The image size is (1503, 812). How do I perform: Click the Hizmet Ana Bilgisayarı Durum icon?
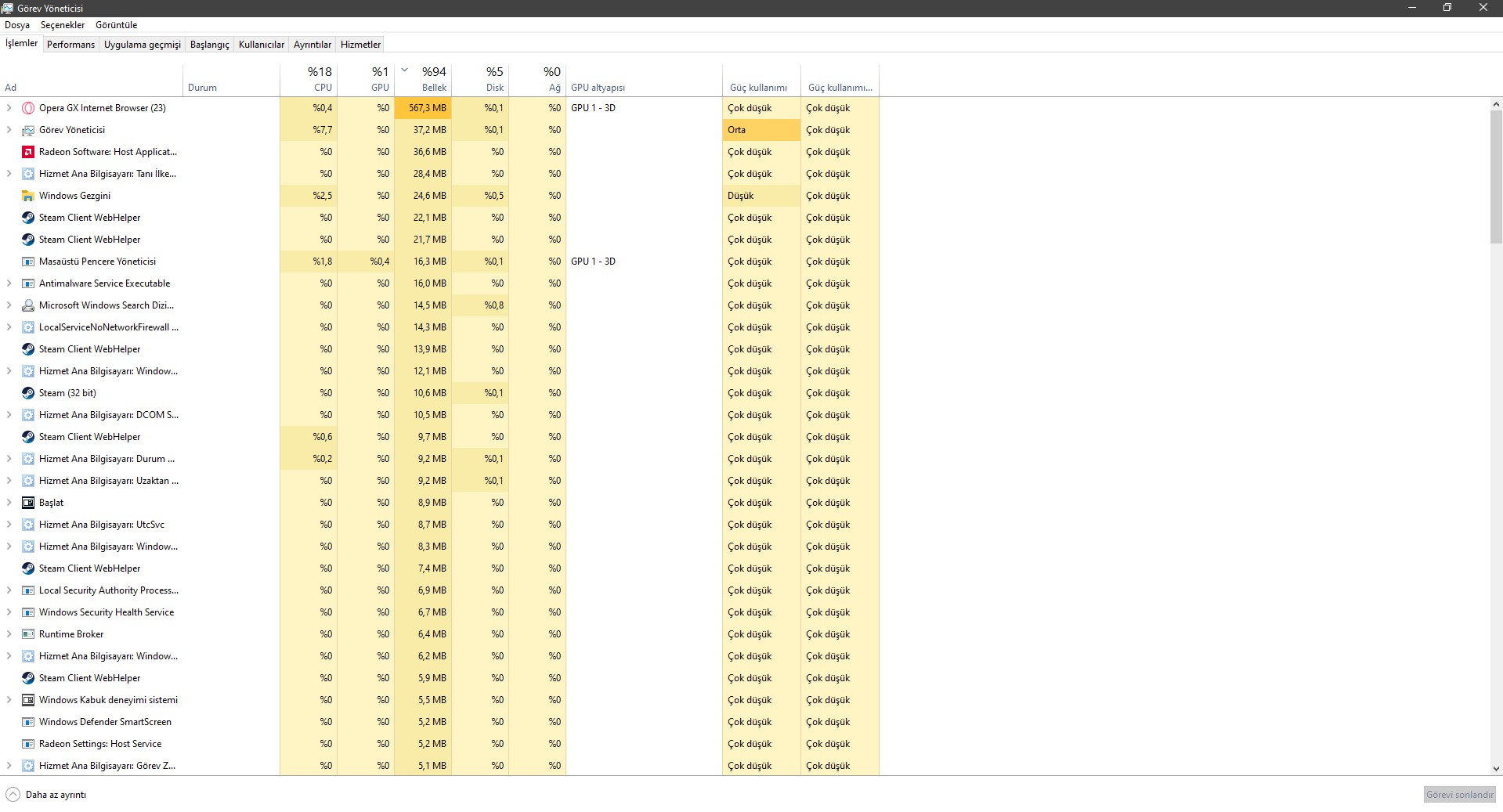(x=28, y=459)
